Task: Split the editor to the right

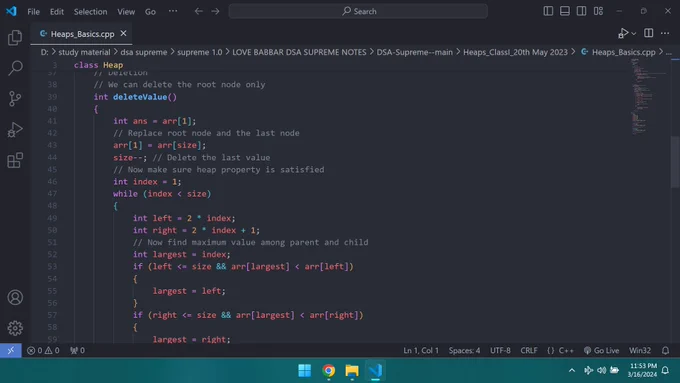Action: (x=648, y=33)
